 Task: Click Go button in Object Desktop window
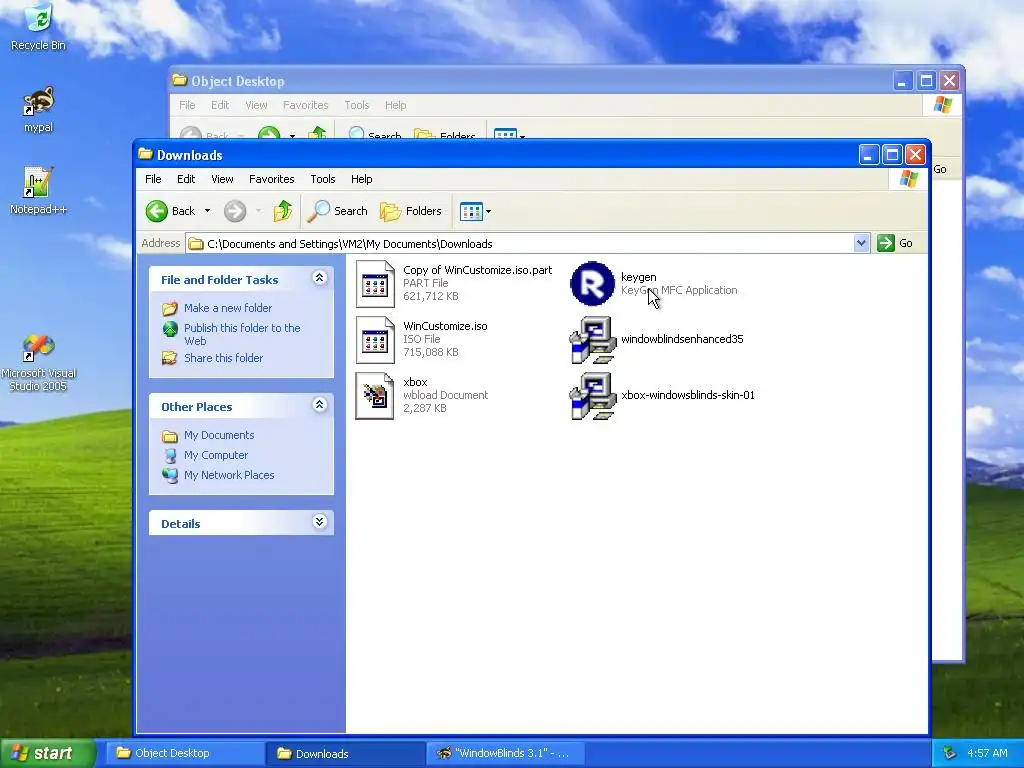(x=940, y=169)
